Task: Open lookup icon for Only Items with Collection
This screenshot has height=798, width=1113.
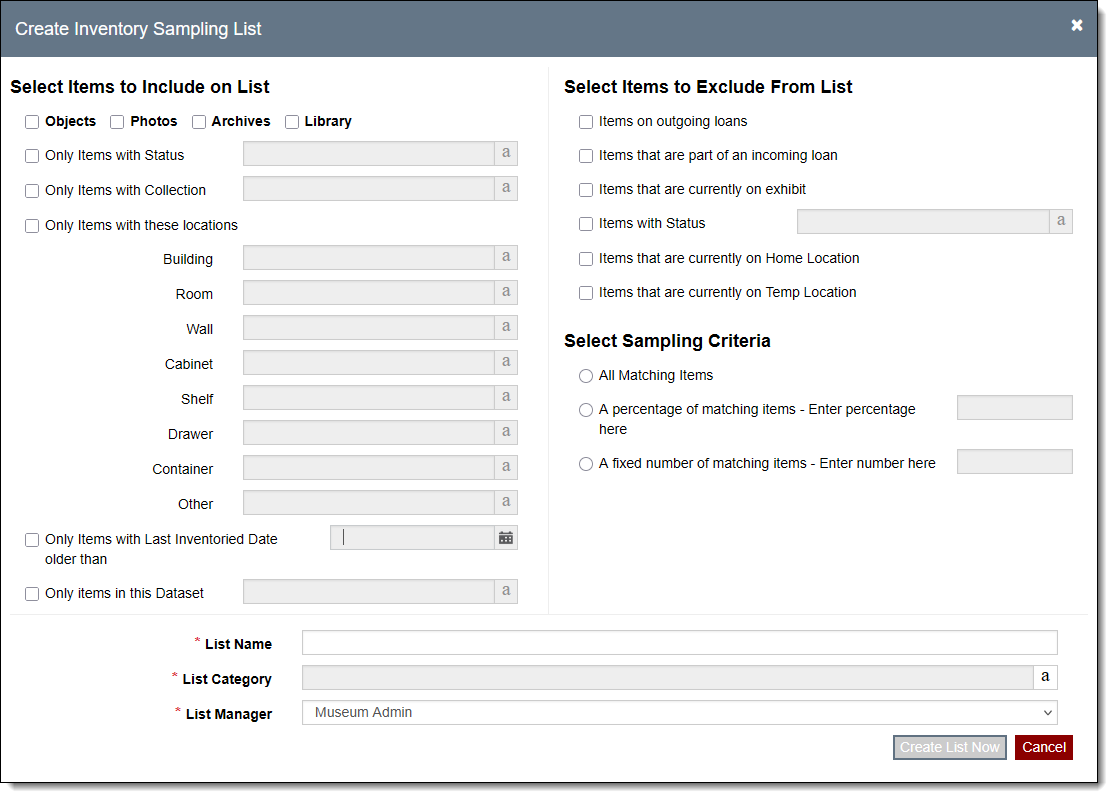Action: 506,189
